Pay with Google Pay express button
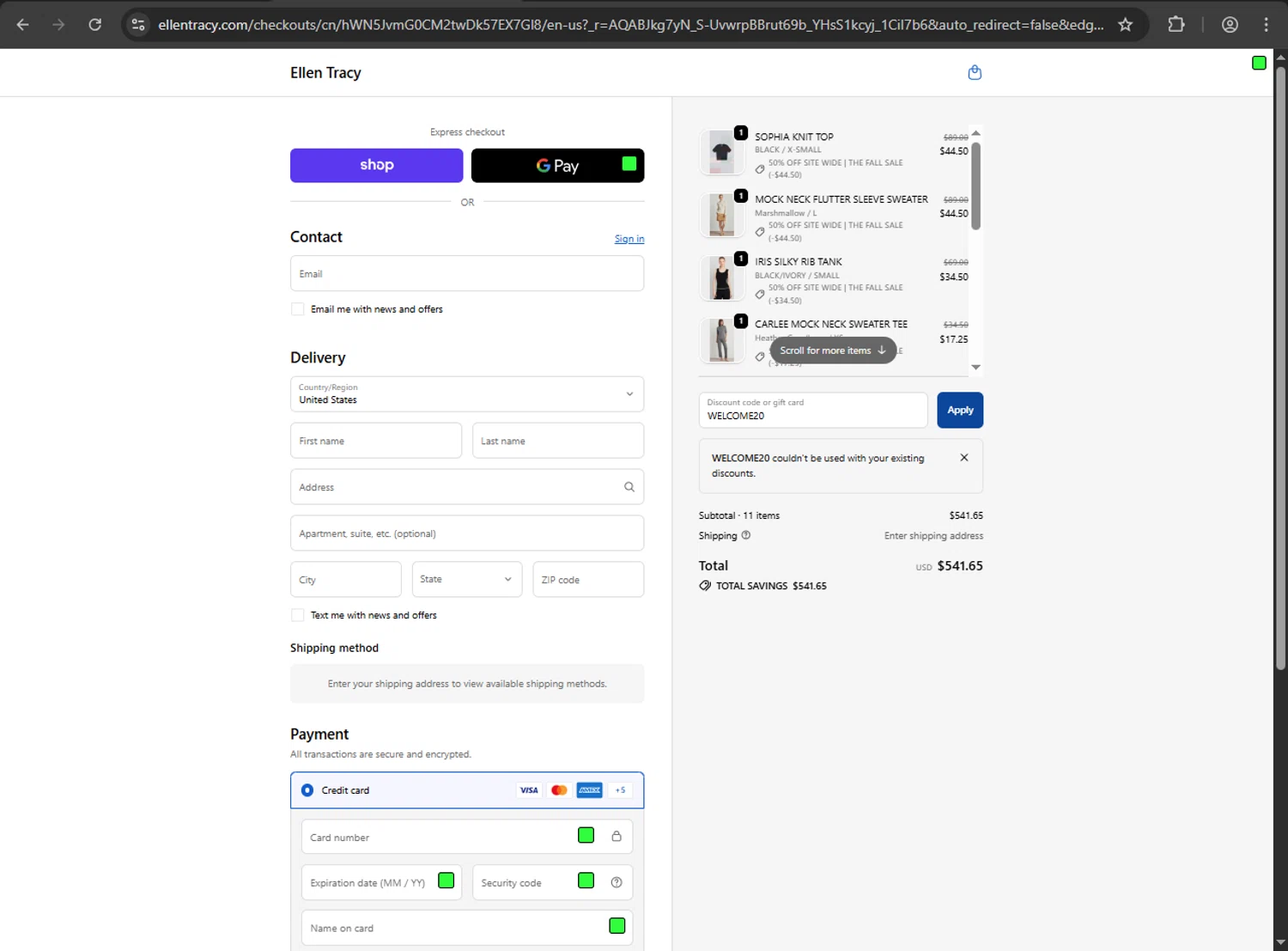The height and width of the screenshot is (951, 1288). [x=558, y=165]
